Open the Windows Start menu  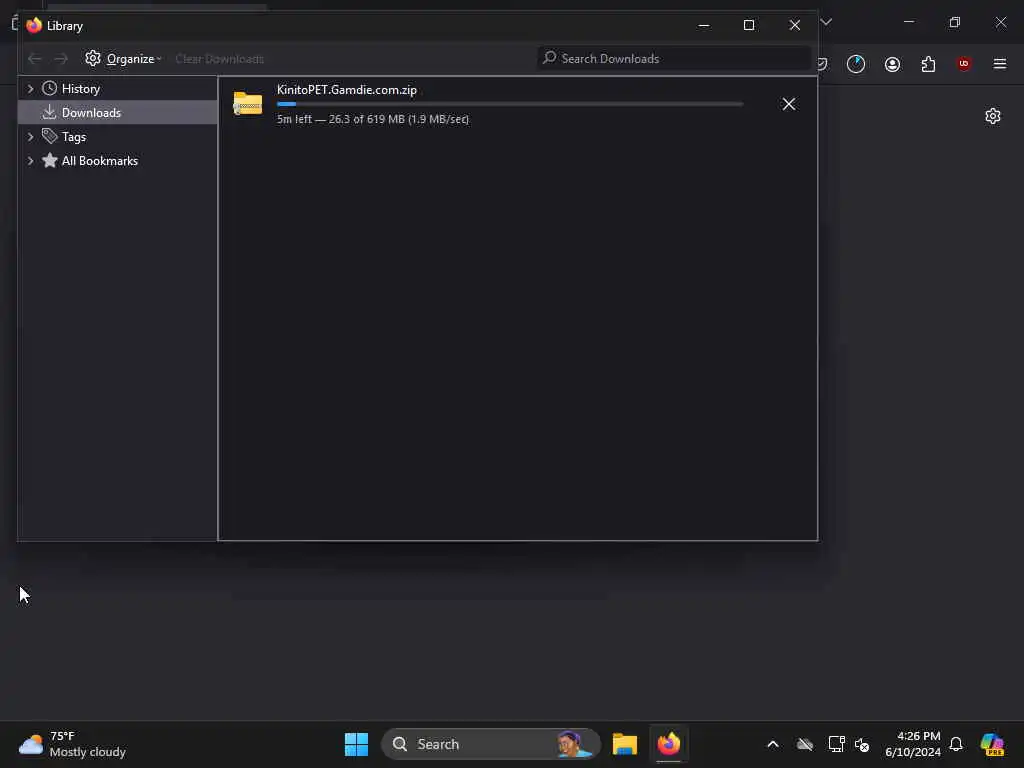(357, 744)
